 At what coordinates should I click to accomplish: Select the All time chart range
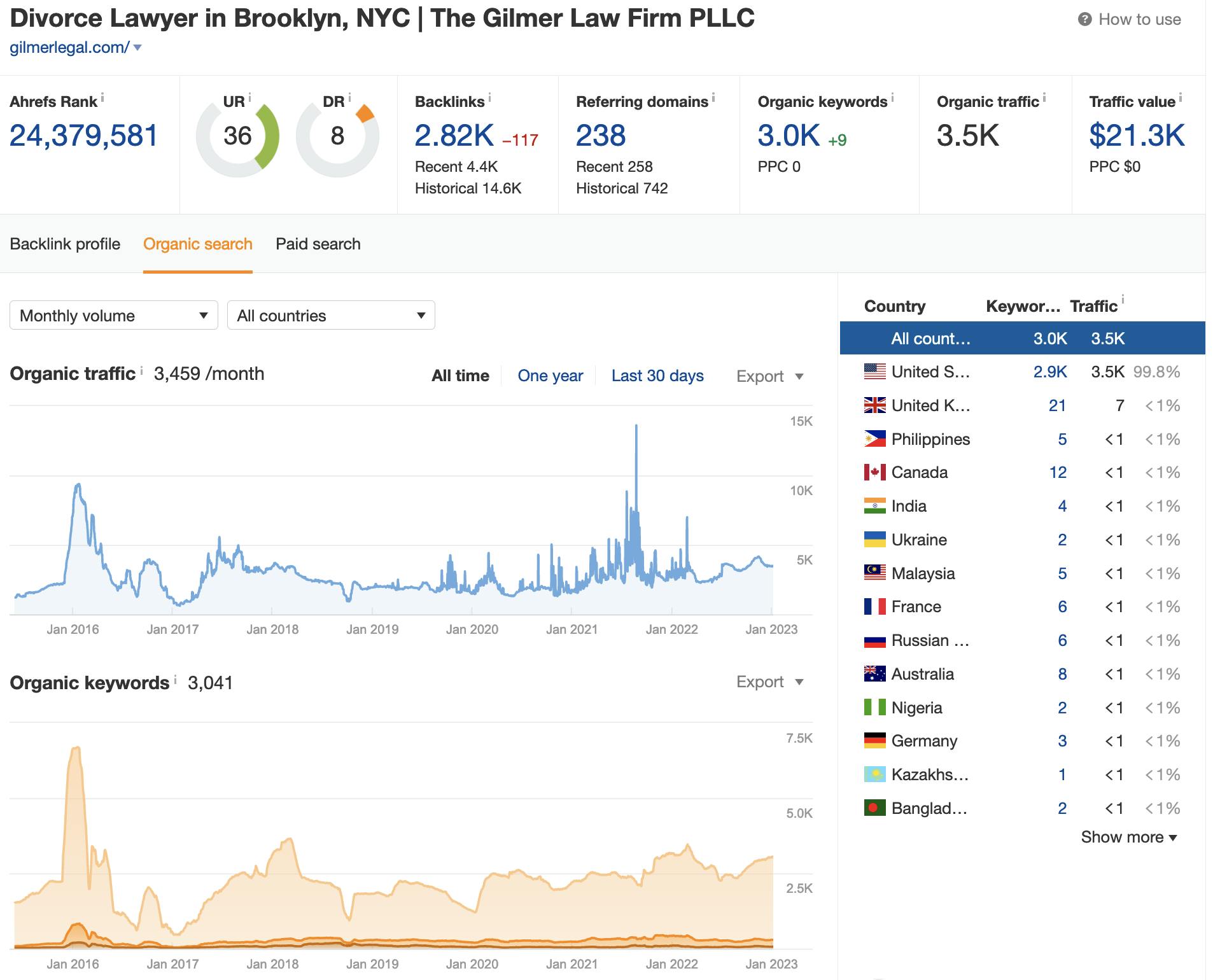[460, 375]
